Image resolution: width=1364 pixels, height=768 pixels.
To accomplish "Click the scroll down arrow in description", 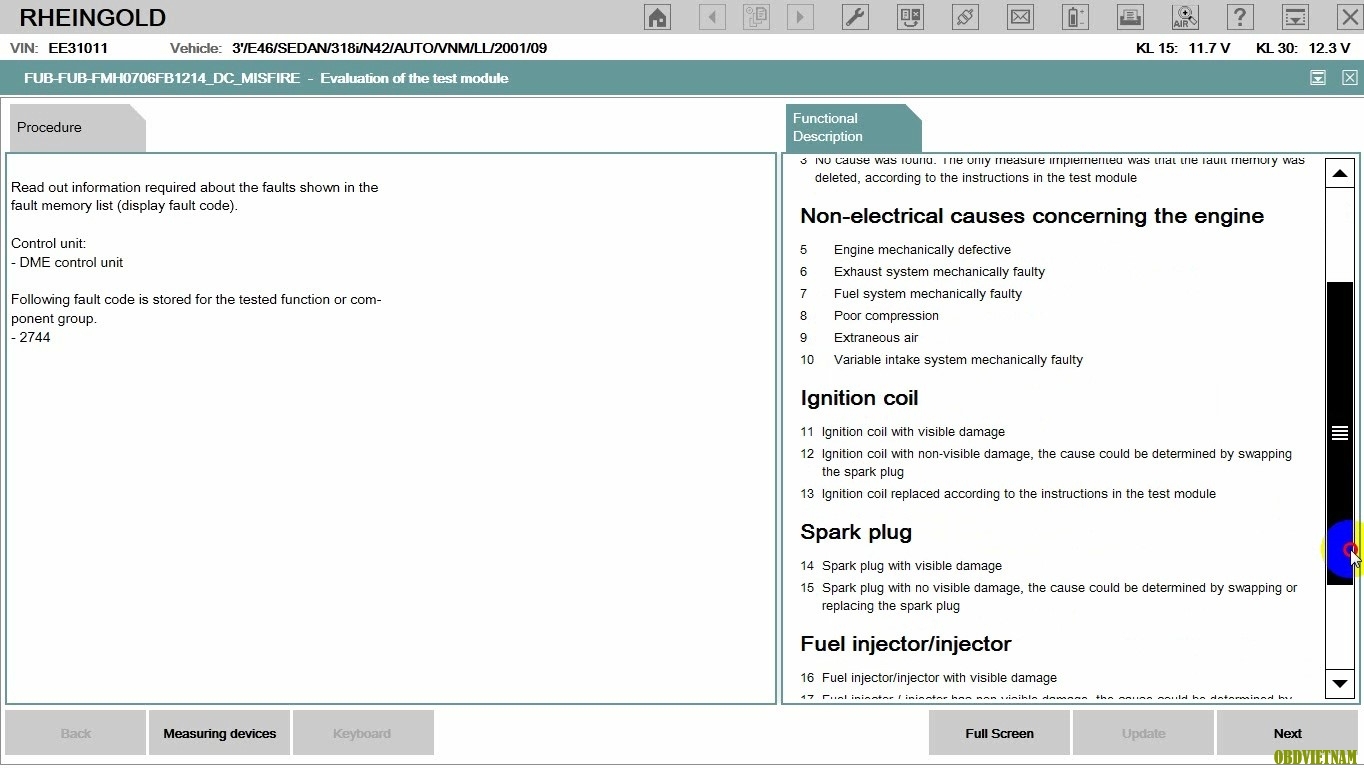I will click(1340, 684).
